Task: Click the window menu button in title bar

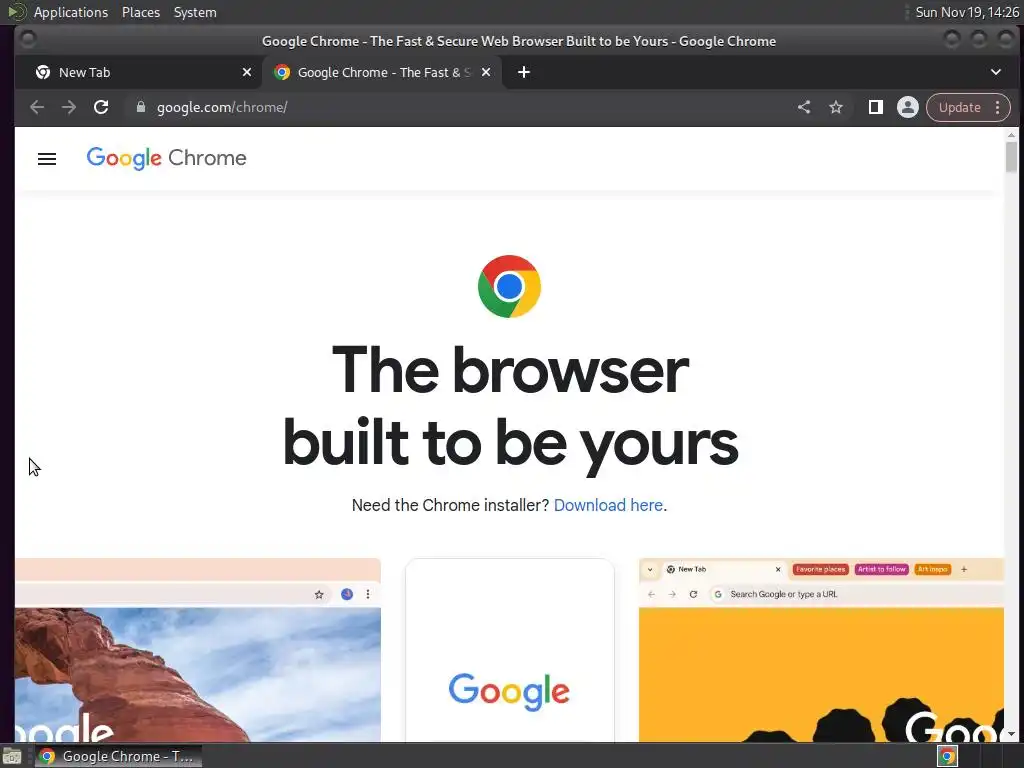Action: tap(28, 40)
